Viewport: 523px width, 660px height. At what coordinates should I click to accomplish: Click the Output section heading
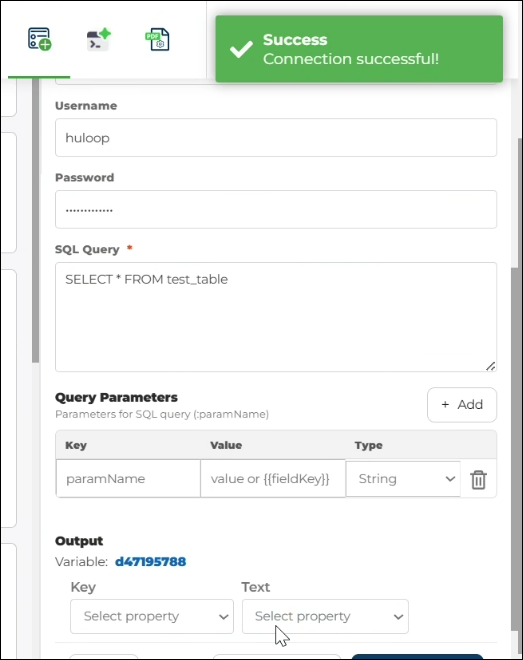point(79,540)
